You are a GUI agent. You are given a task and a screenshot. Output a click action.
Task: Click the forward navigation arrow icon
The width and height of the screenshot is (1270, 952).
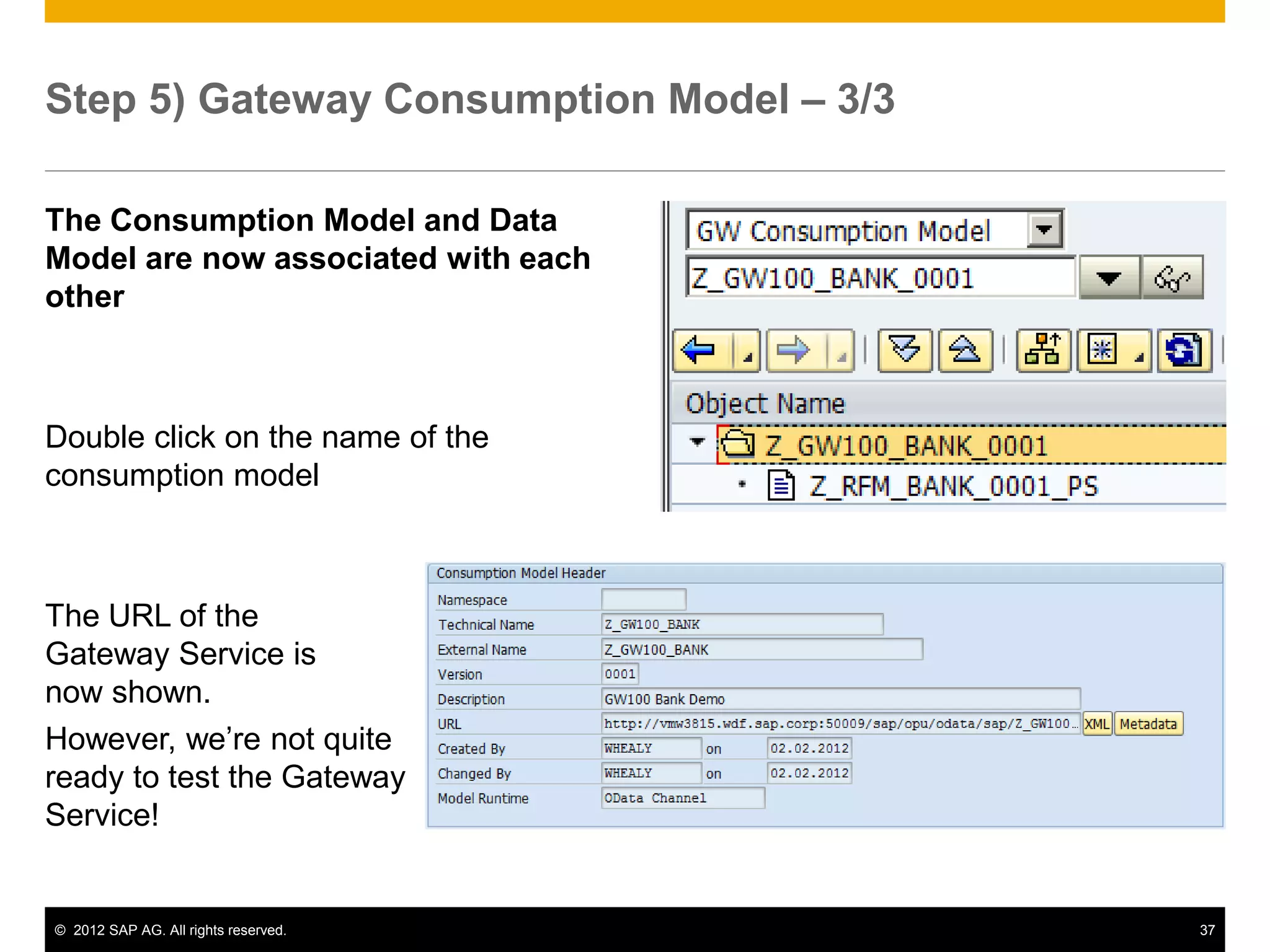pyautogui.click(x=794, y=351)
